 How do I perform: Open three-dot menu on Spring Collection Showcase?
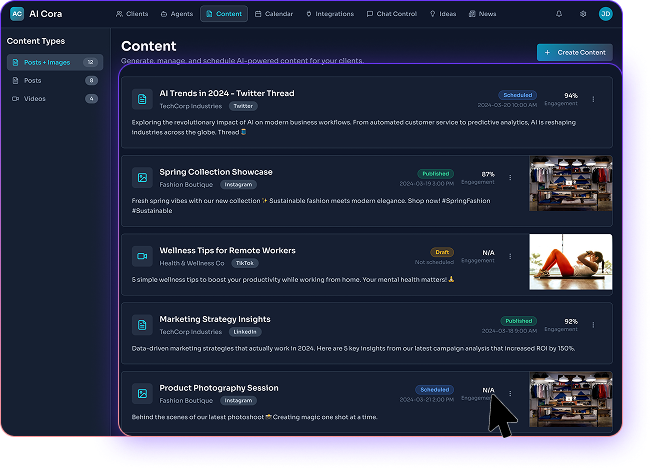click(510, 178)
